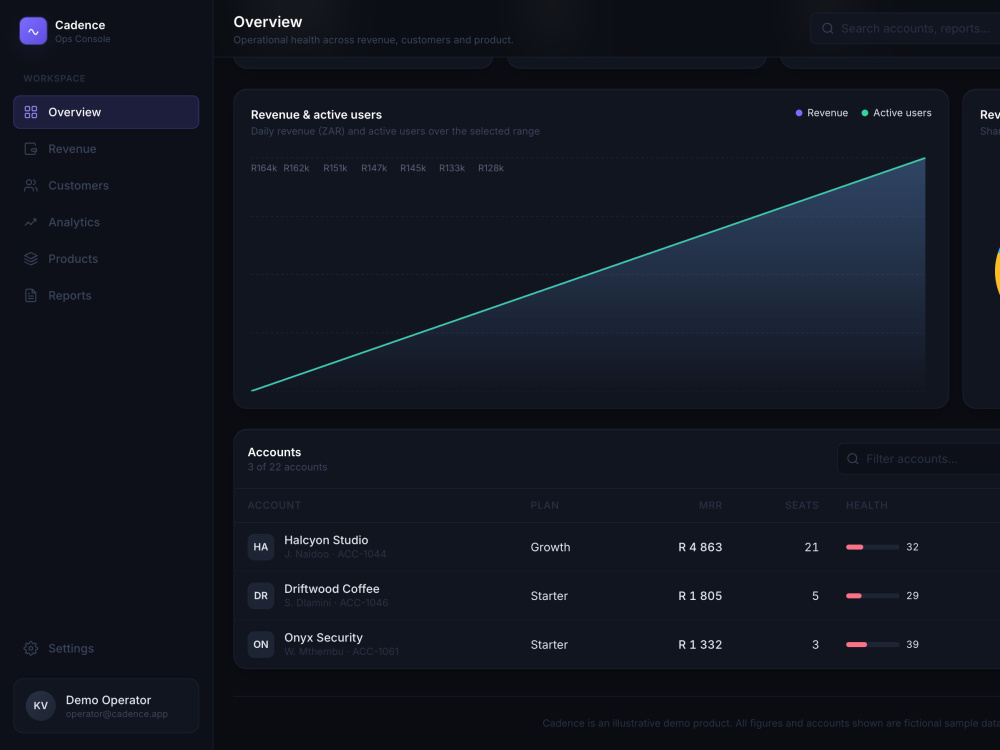Sort by the ACCOUNT column header
Screen dimensions: 1000x750
274,505
